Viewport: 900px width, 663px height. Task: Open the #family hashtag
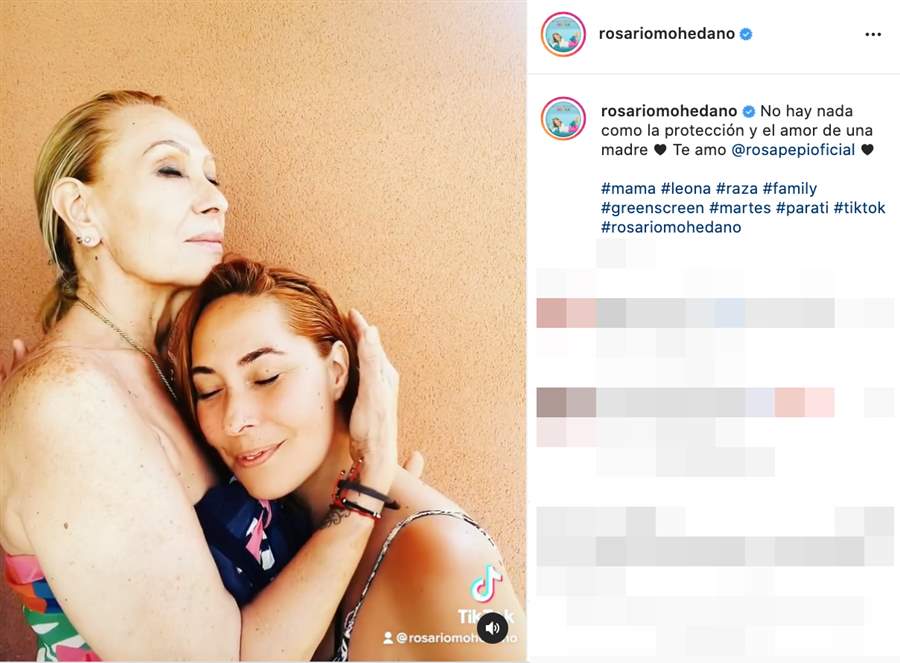(x=790, y=188)
